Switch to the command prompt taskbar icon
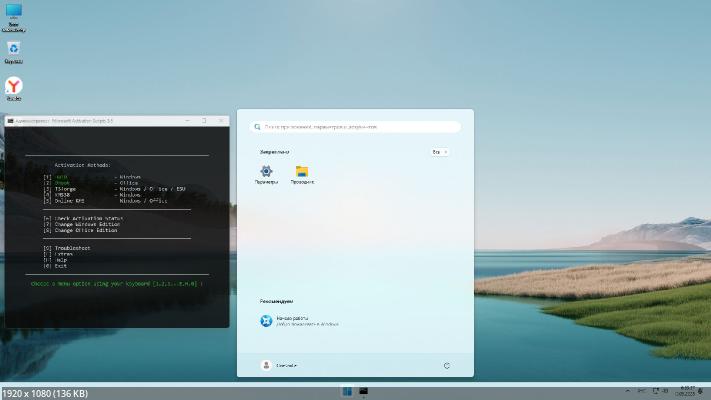Screen dimensions: 711x400 click(364, 391)
